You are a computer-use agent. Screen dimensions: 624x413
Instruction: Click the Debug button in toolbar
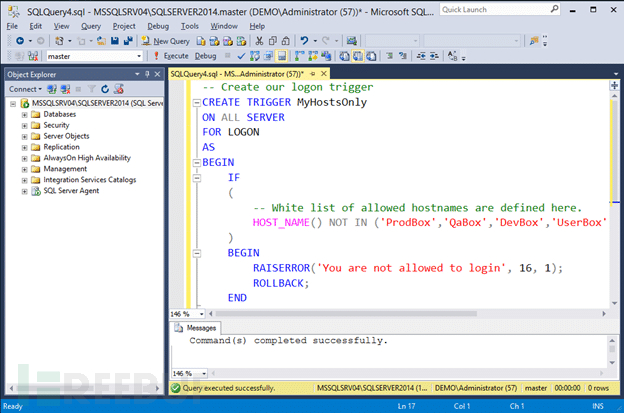[x=205, y=56]
